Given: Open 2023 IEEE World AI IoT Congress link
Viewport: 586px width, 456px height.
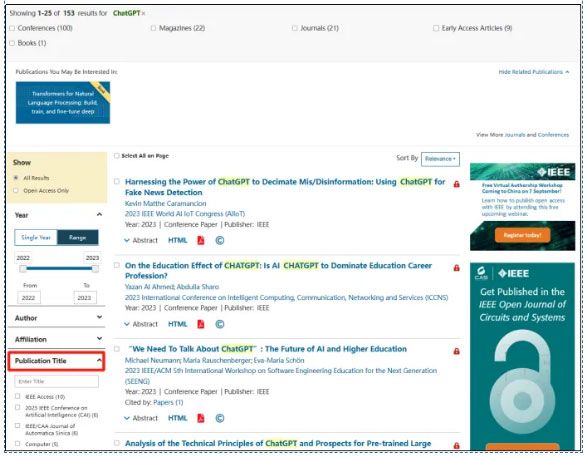Looking at the screenshot, I should pyautogui.click(x=185, y=214).
